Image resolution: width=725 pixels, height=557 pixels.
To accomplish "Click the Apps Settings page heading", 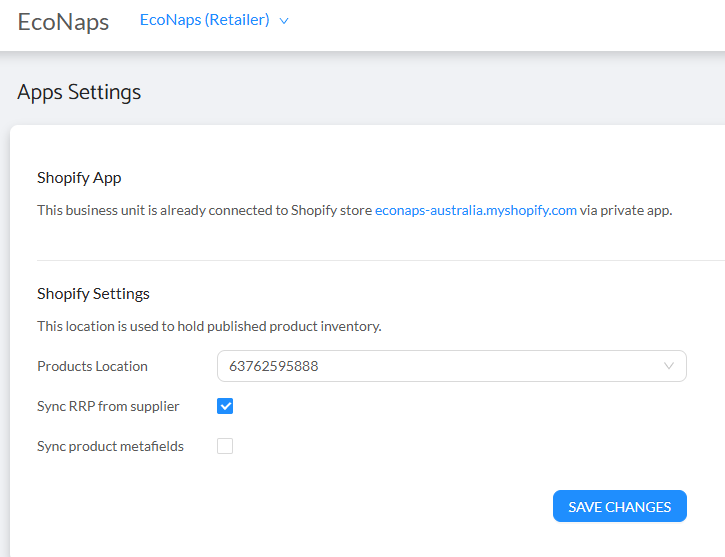I will (79, 92).
